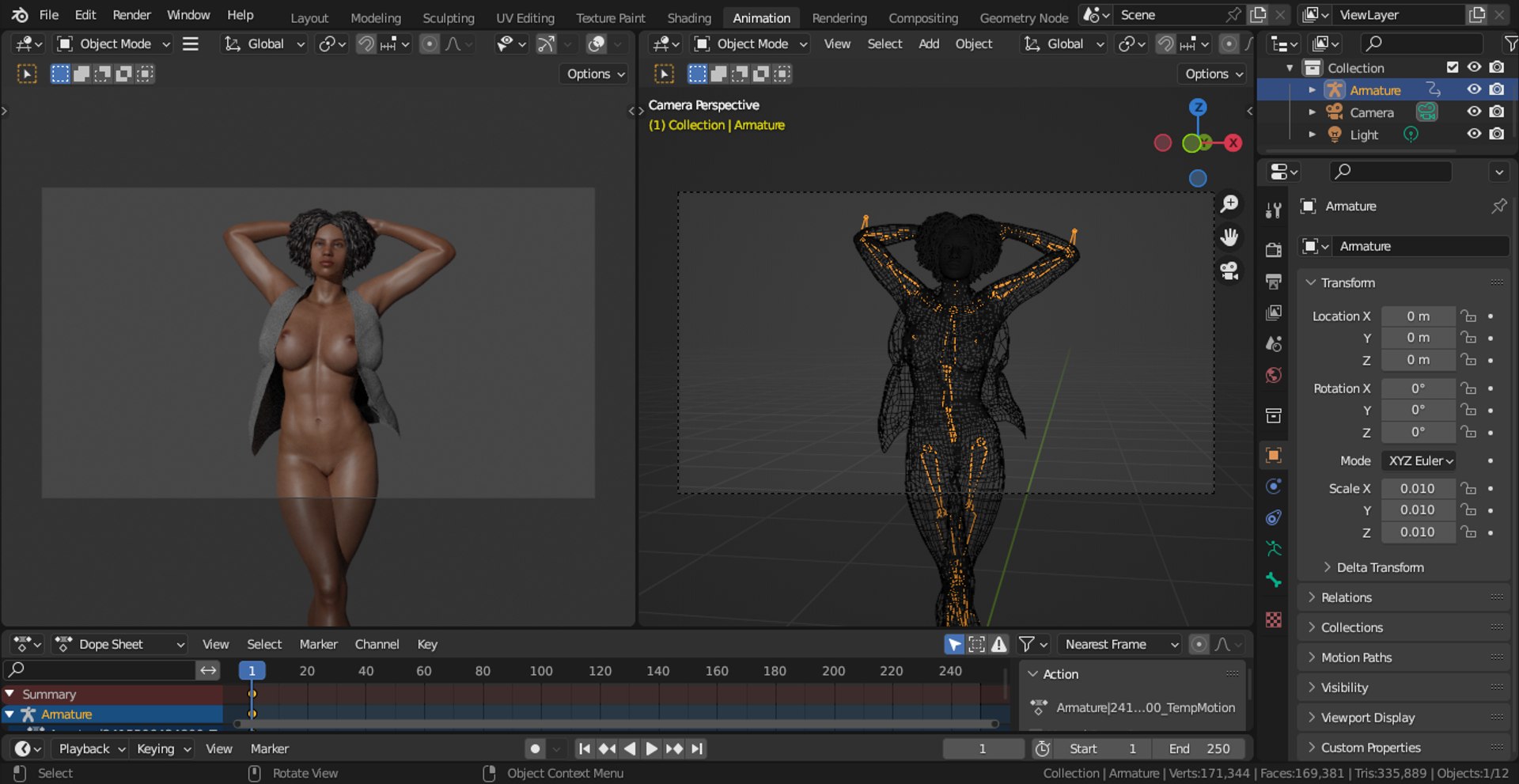The image size is (1519, 784).
Task: Lock the Scale Y value
Action: (x=1468, y=510)
